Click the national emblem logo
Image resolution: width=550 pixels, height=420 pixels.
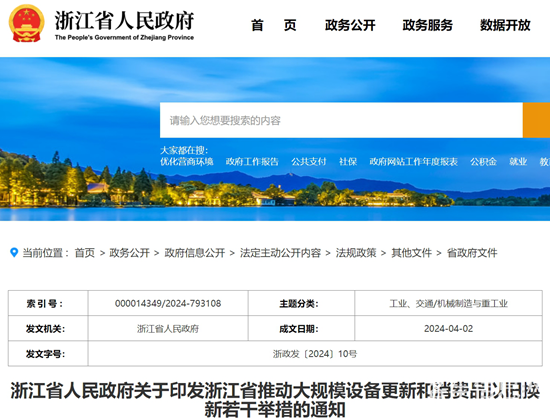pos(27,24)
